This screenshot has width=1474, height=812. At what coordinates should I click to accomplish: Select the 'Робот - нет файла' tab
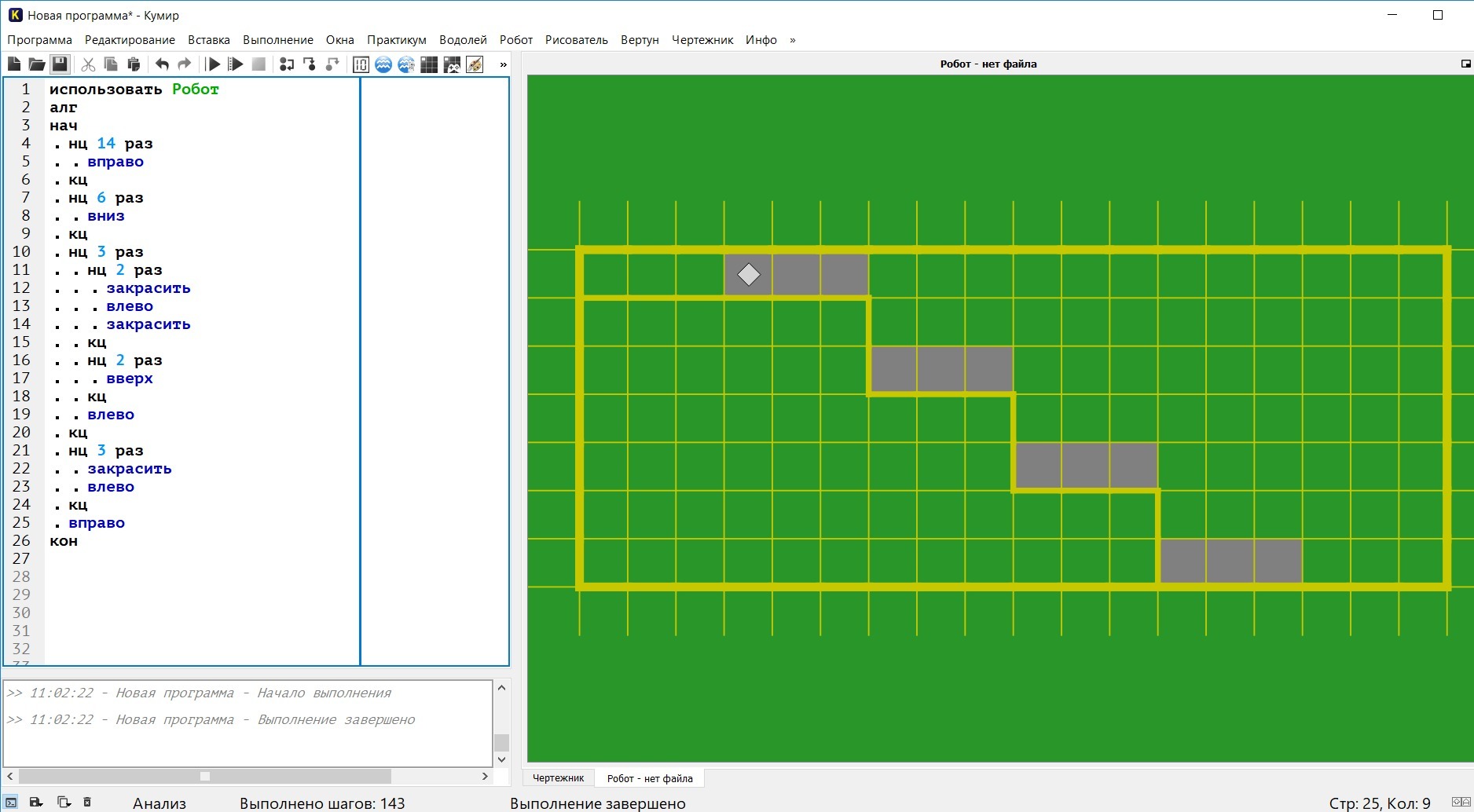[x=650, y=778]
